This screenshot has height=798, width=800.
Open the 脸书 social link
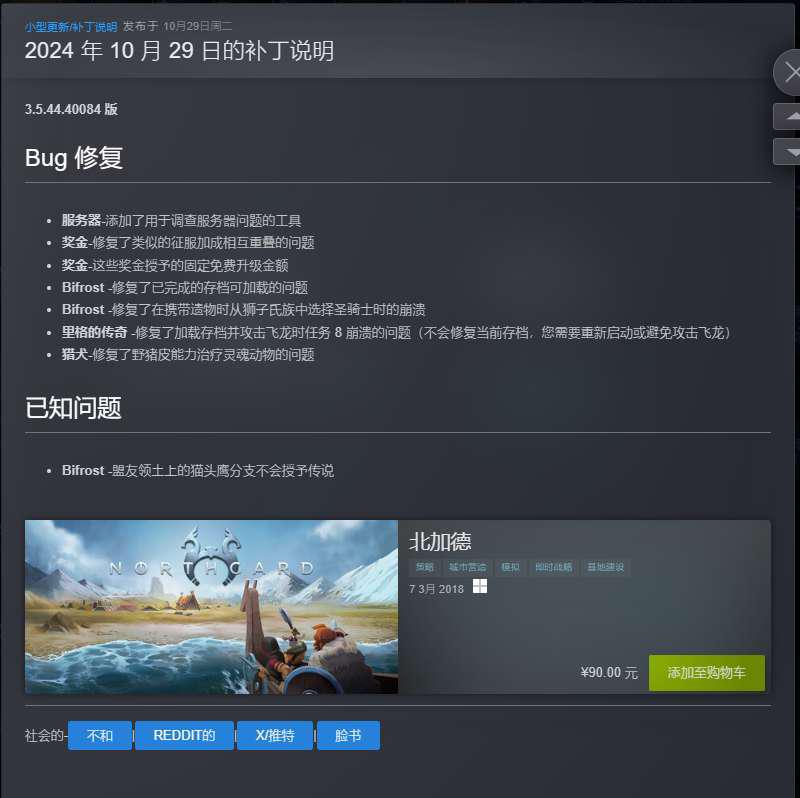348,735
